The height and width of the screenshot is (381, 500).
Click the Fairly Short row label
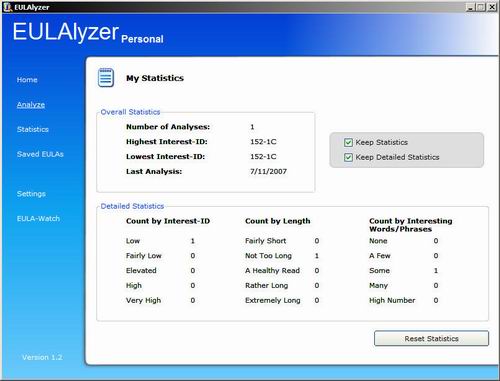[265, 241]
